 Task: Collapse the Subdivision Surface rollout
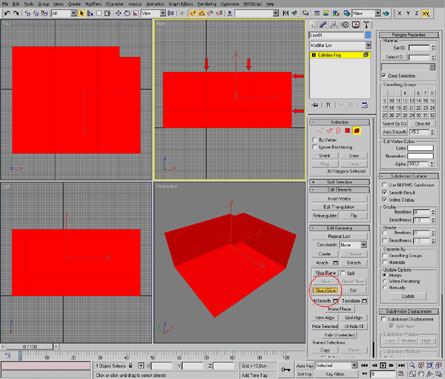(x=409, y=176)
